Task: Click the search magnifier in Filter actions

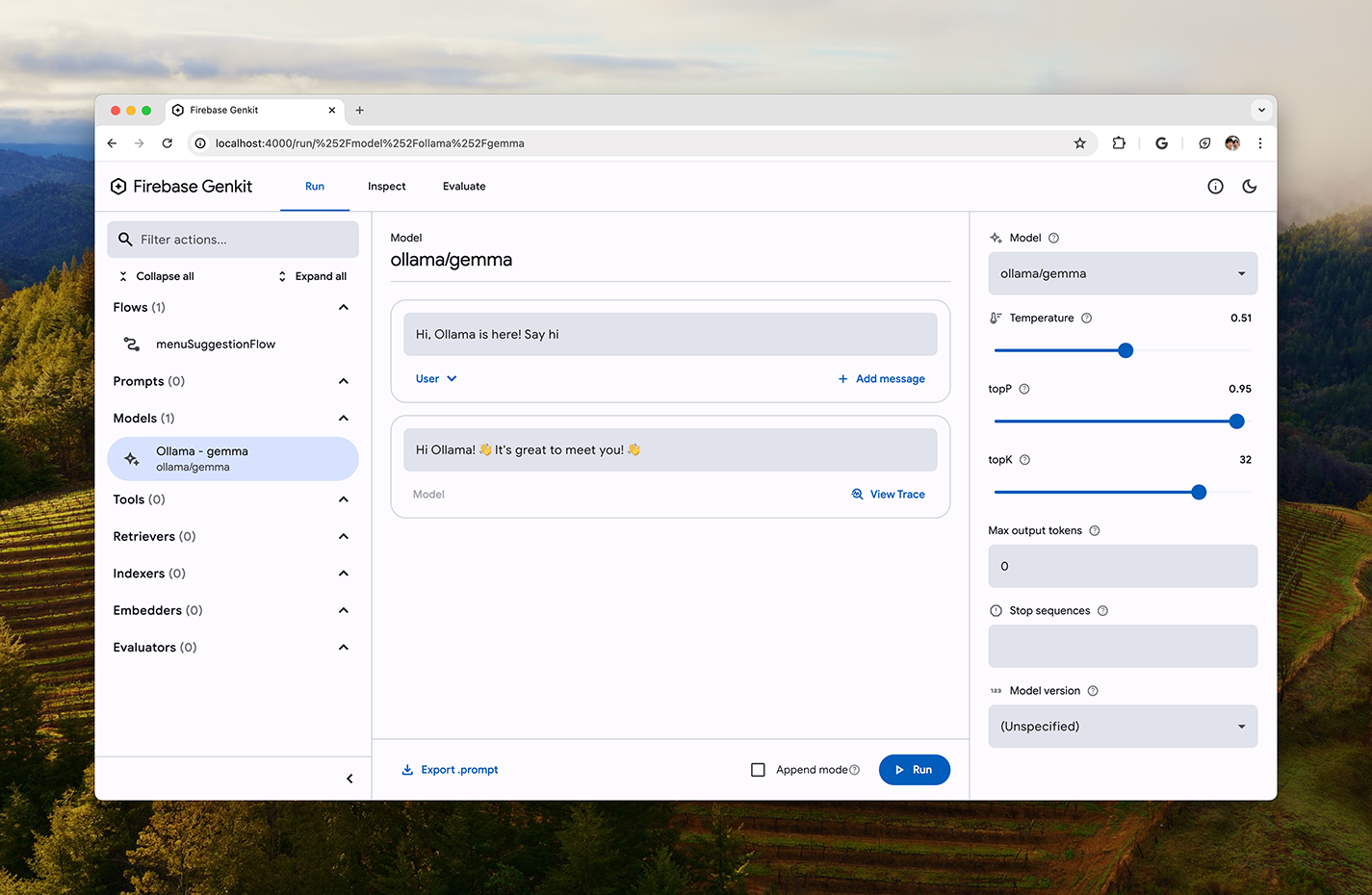Action: [x=125, y=239]
